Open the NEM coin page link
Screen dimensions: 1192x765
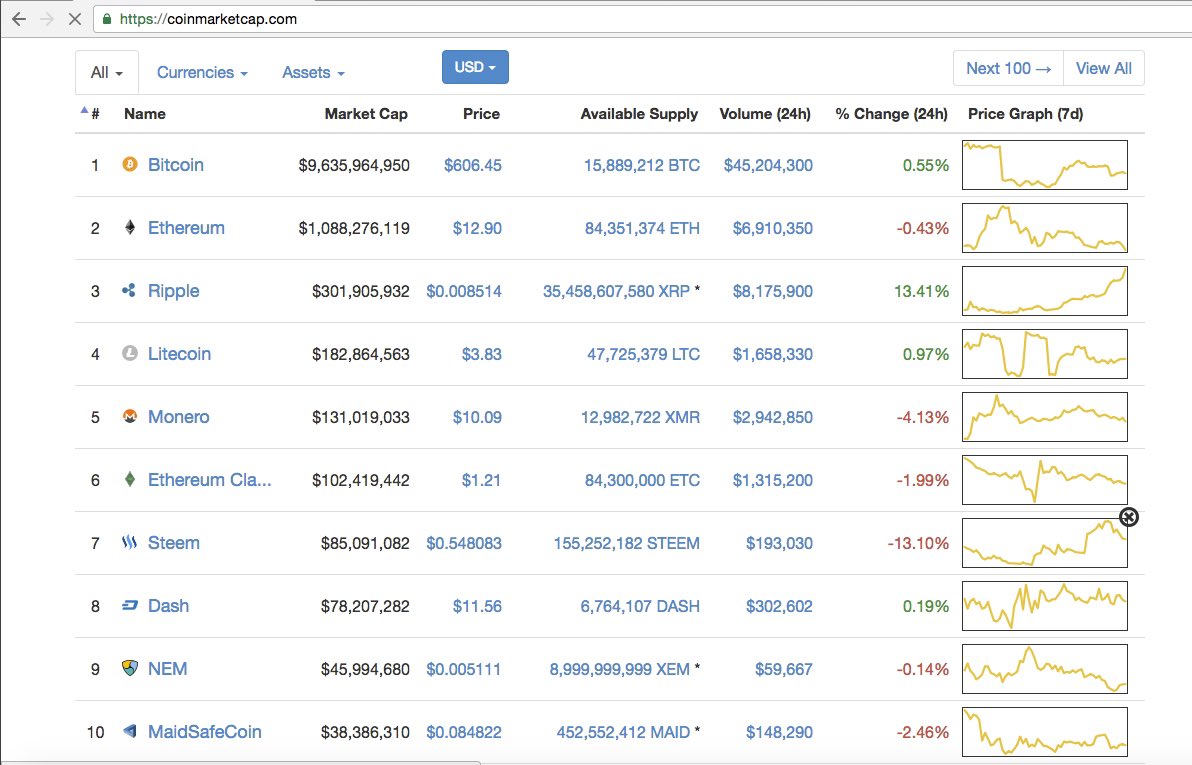pyautogui.click(x=167, y=669)
